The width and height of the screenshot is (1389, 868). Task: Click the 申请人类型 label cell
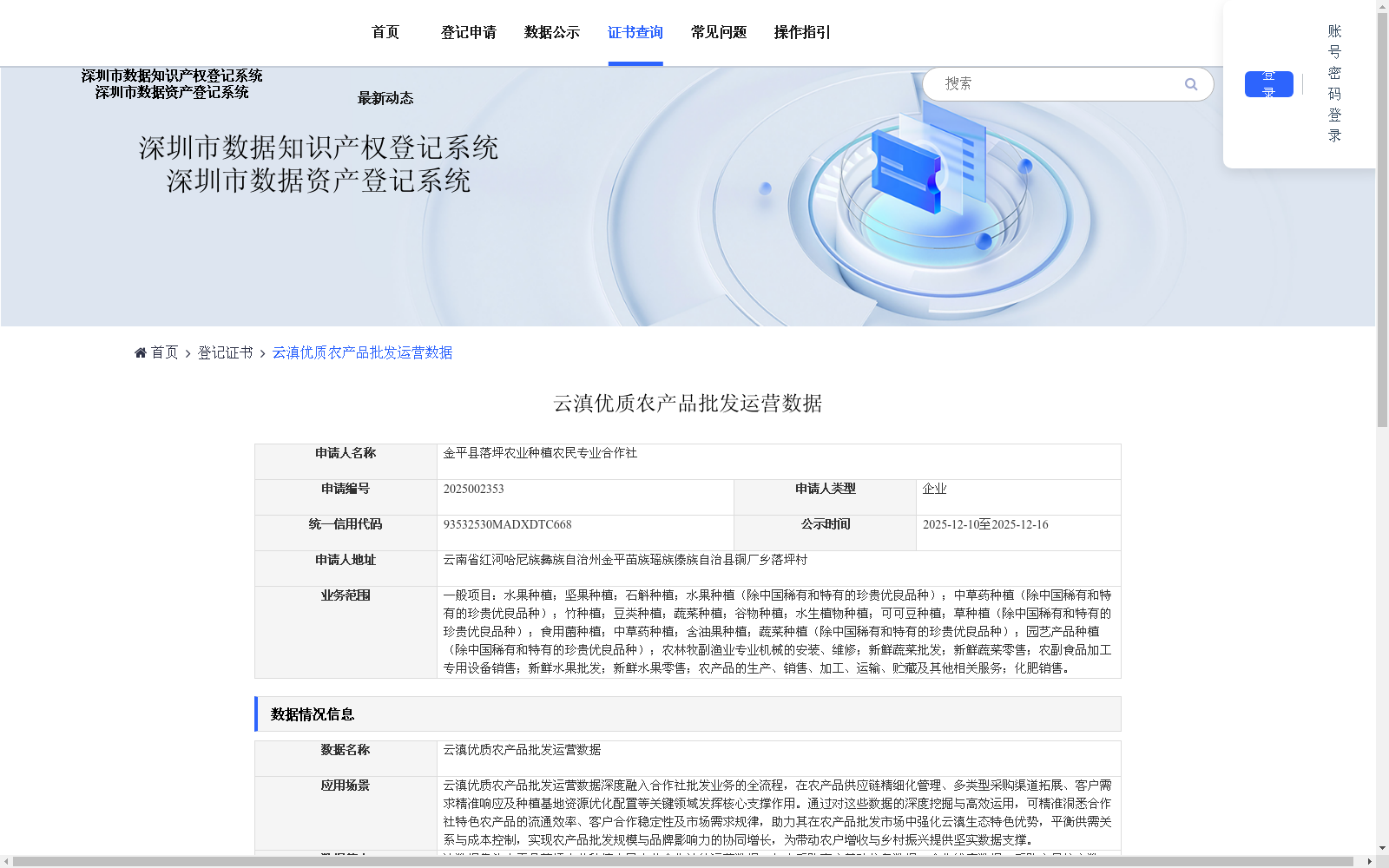(825, 497)
